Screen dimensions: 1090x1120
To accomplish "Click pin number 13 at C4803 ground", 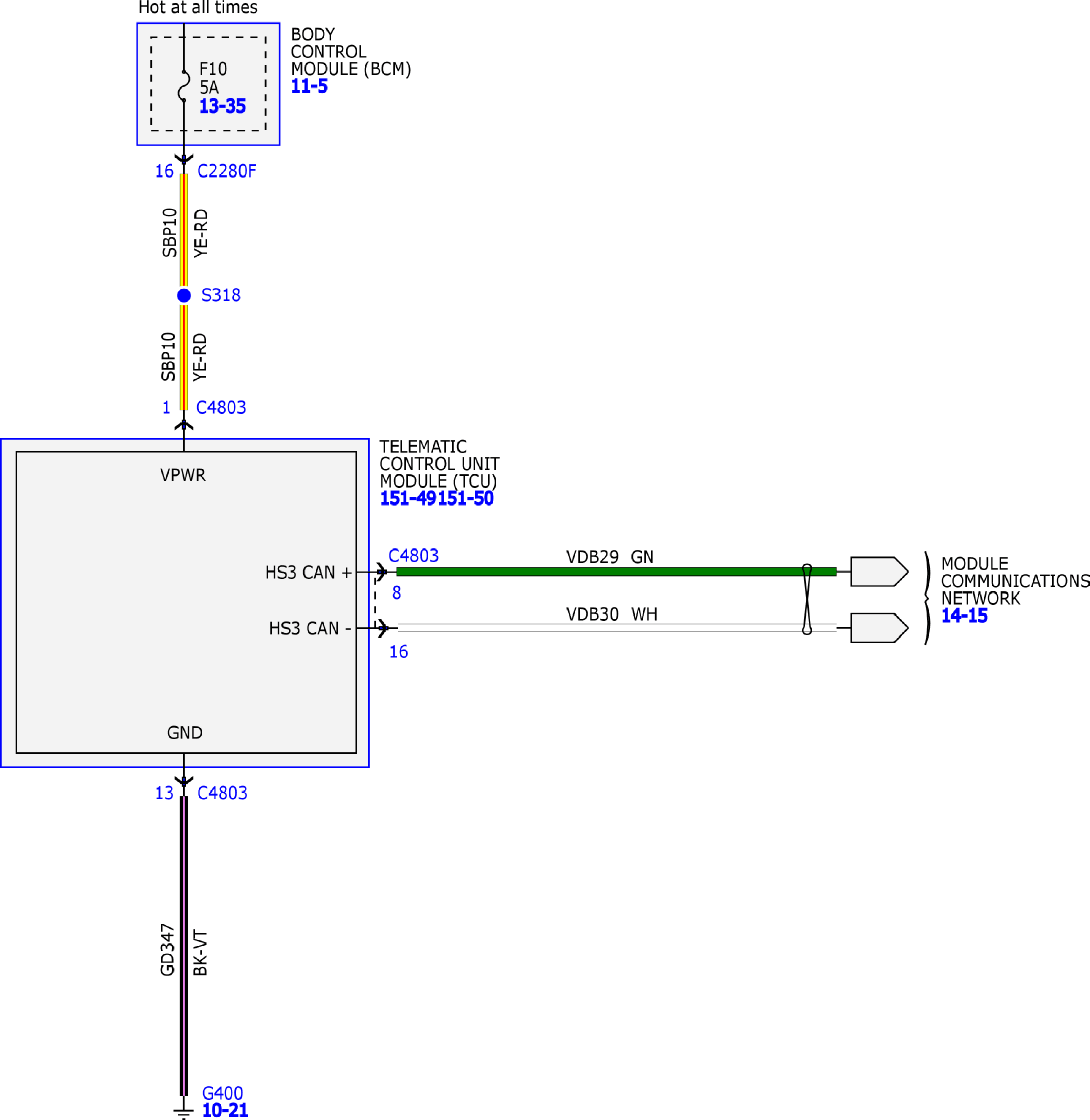I will coord(164,793).
